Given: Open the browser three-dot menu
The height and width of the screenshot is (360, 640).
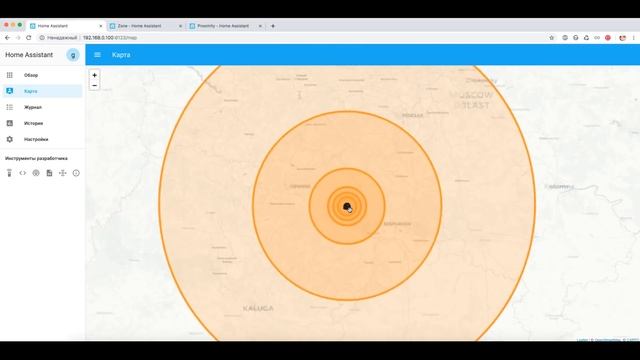Looking at the screenshot, I should pyautogui.click(x=633, y=38).
